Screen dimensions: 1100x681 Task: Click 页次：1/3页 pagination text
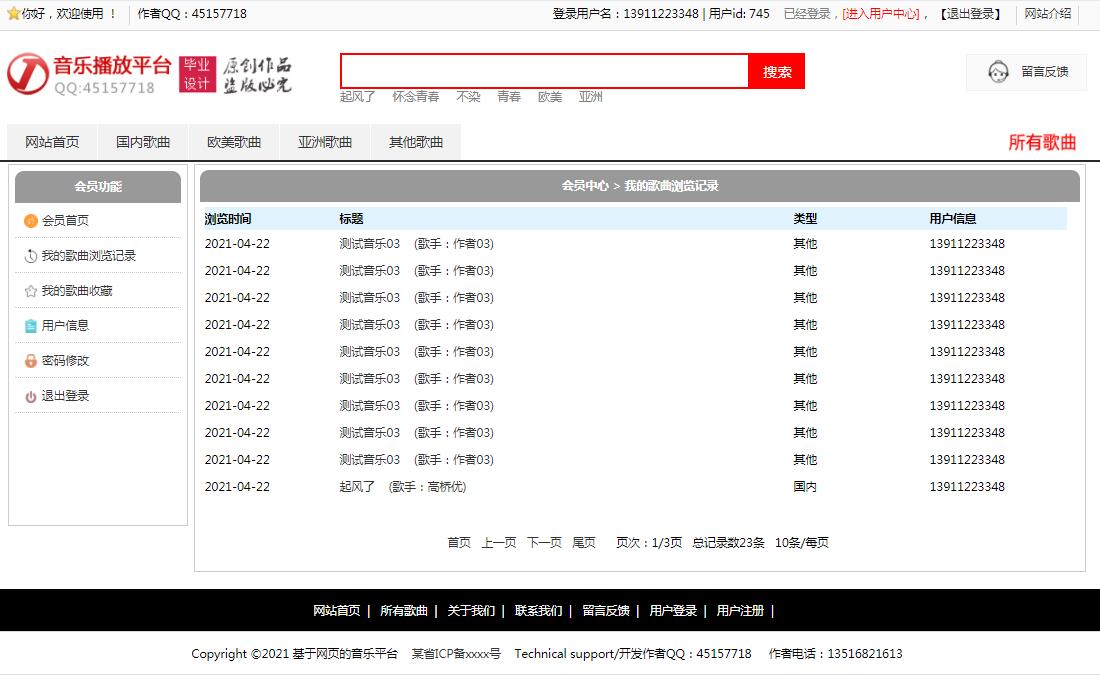click(x=649, y=543)
